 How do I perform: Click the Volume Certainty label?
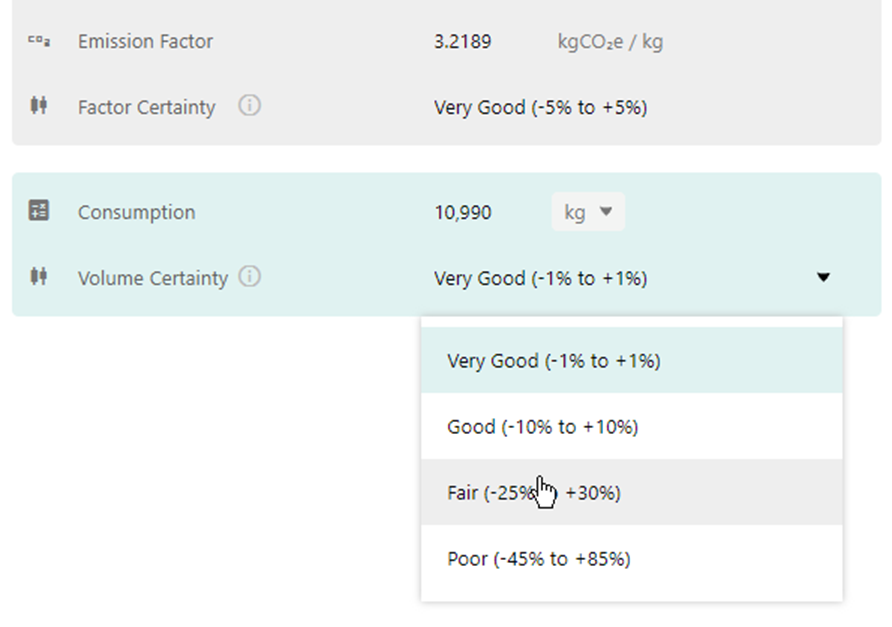tap(153, 278)
